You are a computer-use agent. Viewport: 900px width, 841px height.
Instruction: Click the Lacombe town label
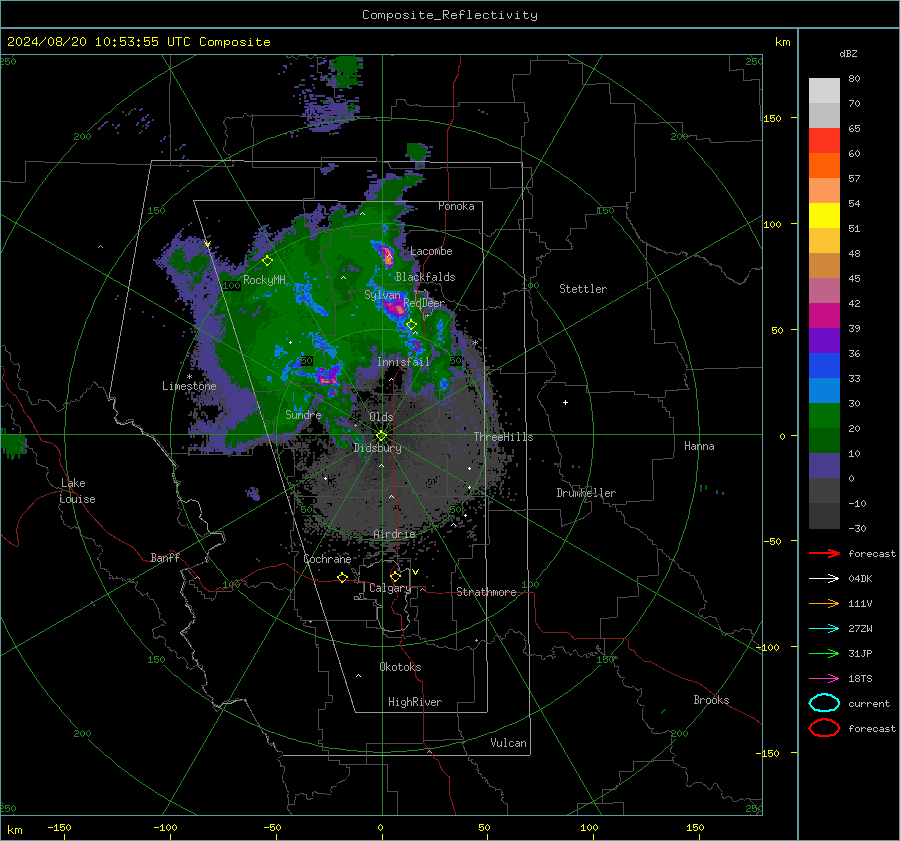tap(431, 251)
